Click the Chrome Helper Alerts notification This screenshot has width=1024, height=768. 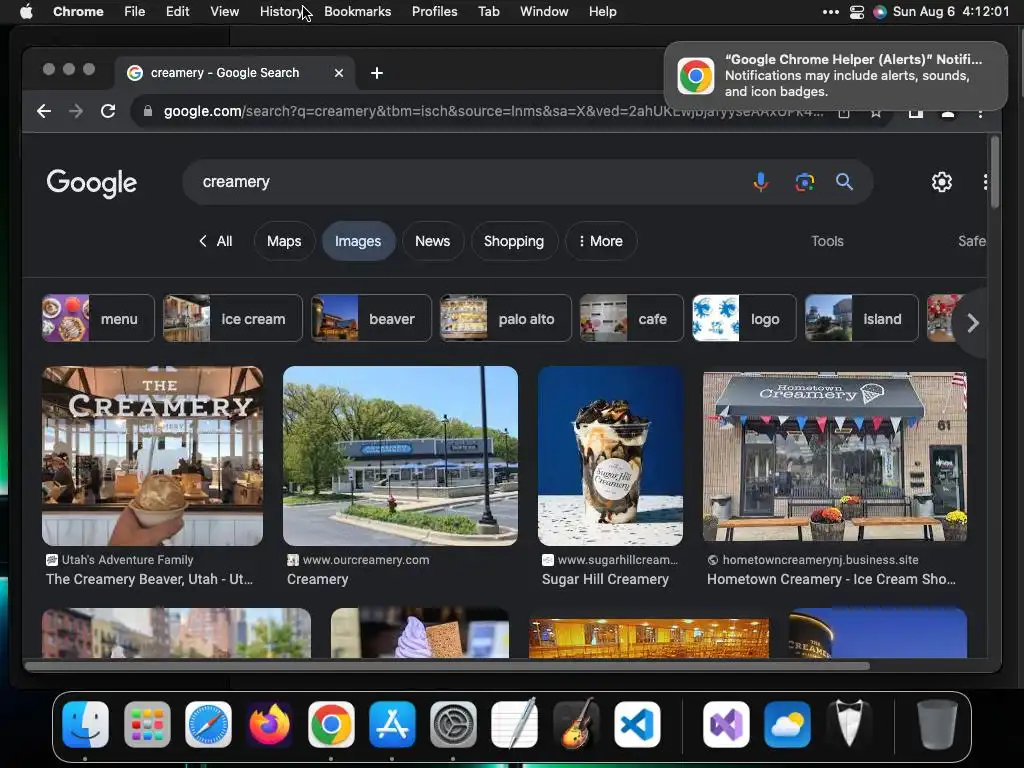point(835,76)
